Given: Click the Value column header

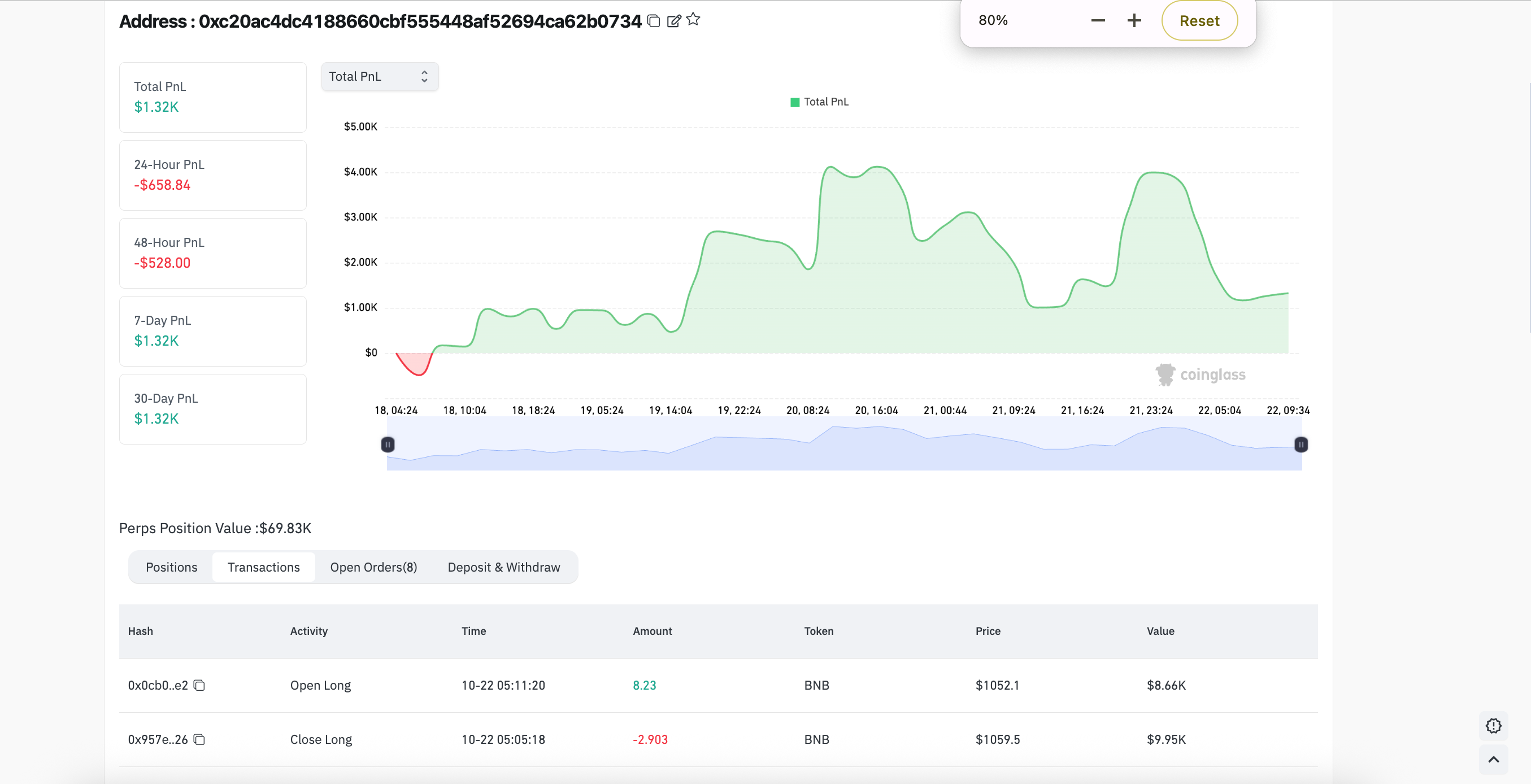Looking at the screenshot, I should click(1160, 631).
